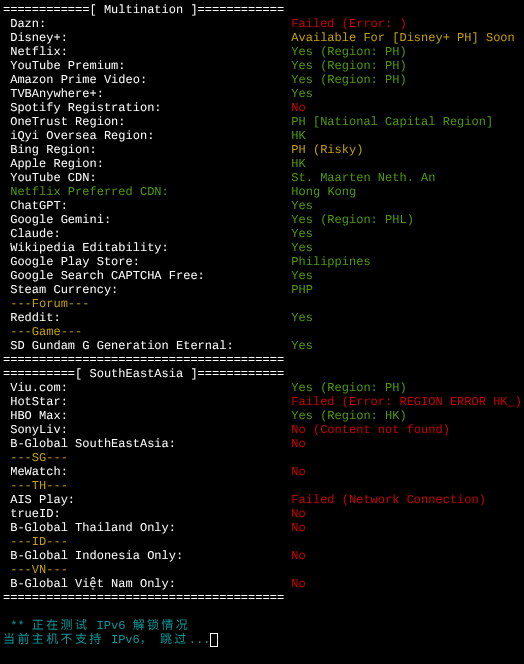Click the Steam Currency PHP value

click(x=302, y=289)
